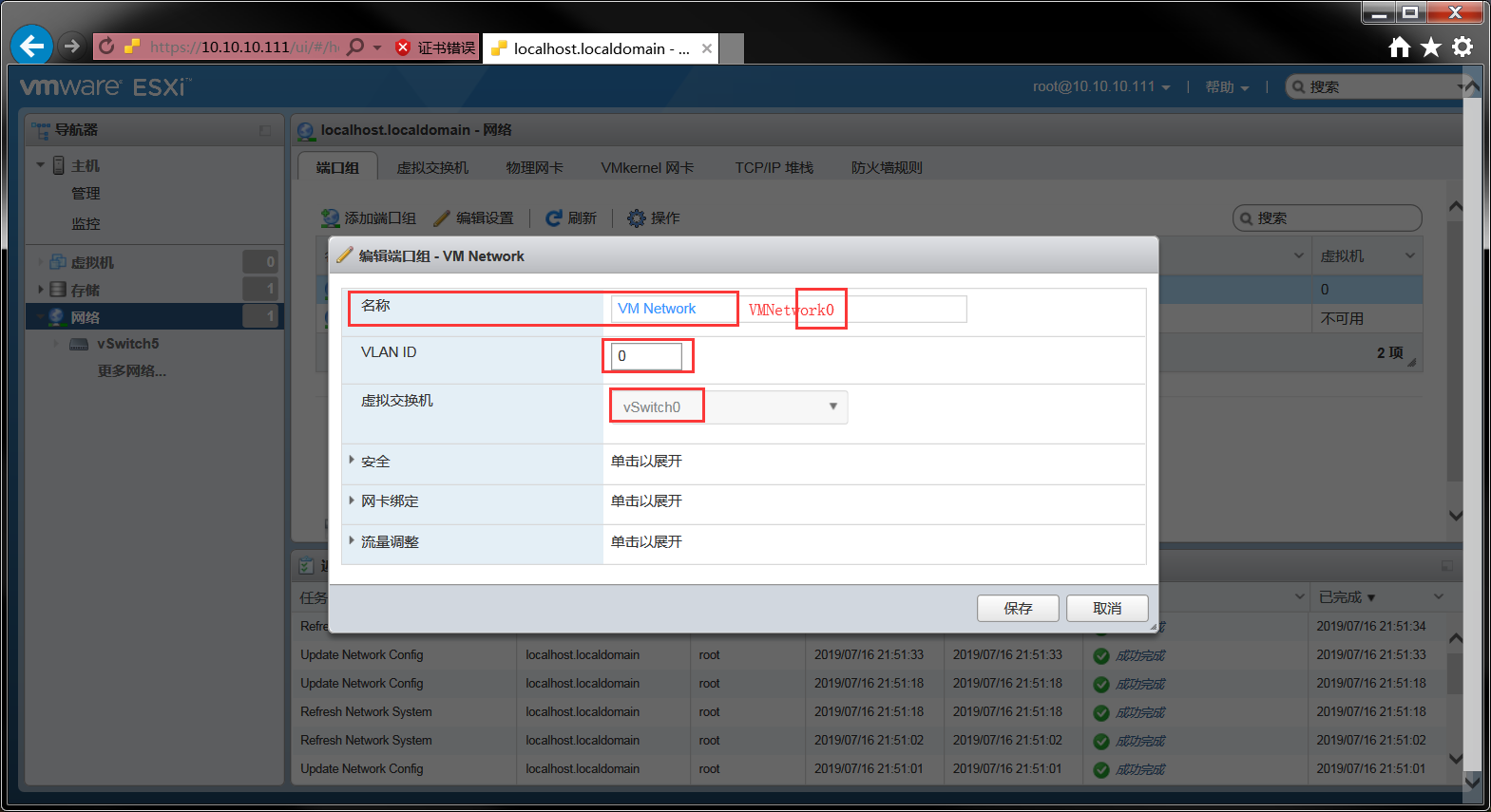Viewport: 1491px width, 812px height.
Task: Click Update Network Config task at 21:51:33
Action: click(362, 655)
